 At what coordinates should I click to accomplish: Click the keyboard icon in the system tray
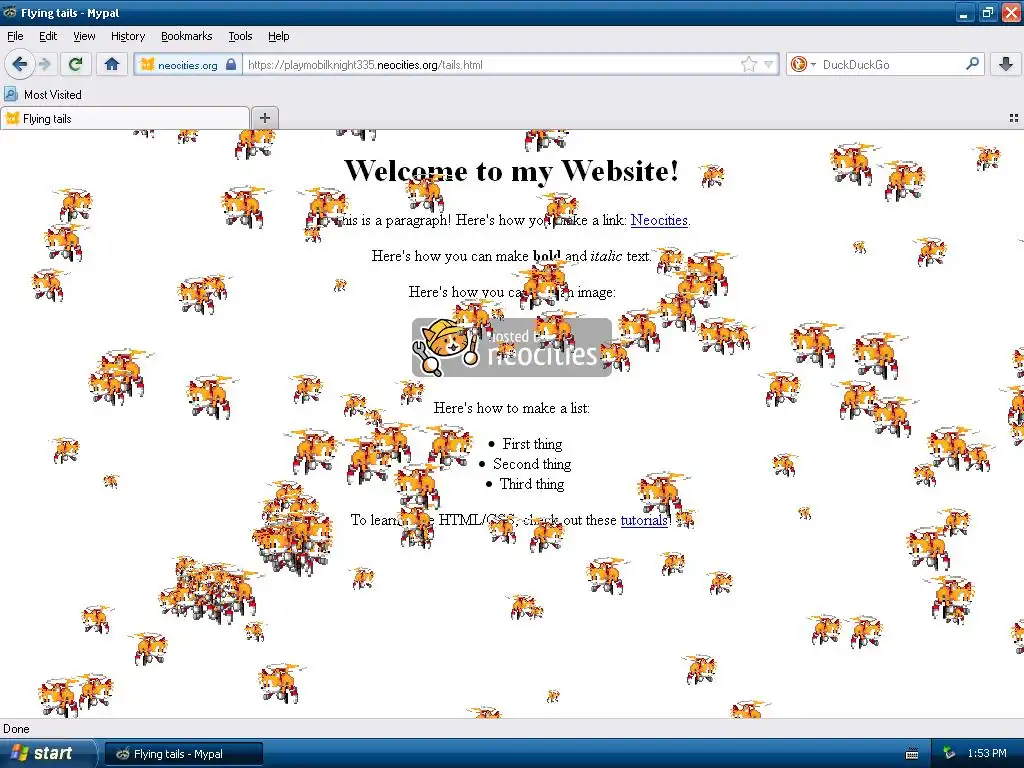point(912,754)
